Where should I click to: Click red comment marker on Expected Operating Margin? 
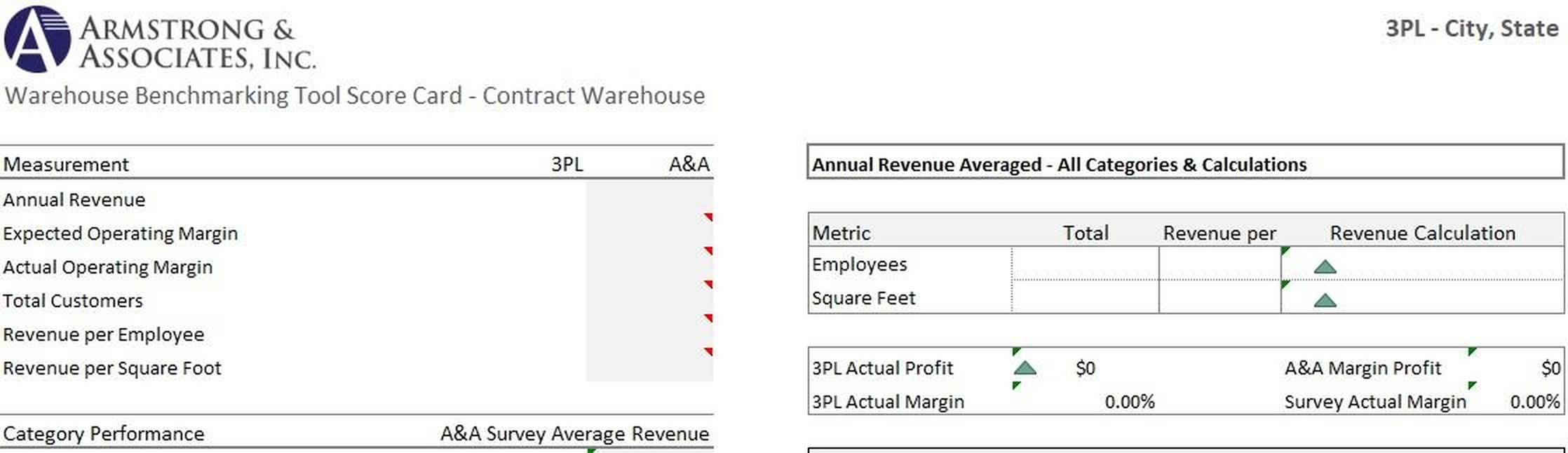pos(708,217)
